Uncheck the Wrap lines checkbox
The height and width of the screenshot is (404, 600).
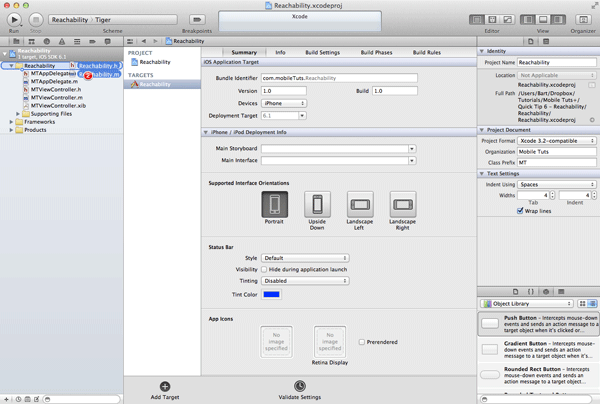[x=520, y=211]
